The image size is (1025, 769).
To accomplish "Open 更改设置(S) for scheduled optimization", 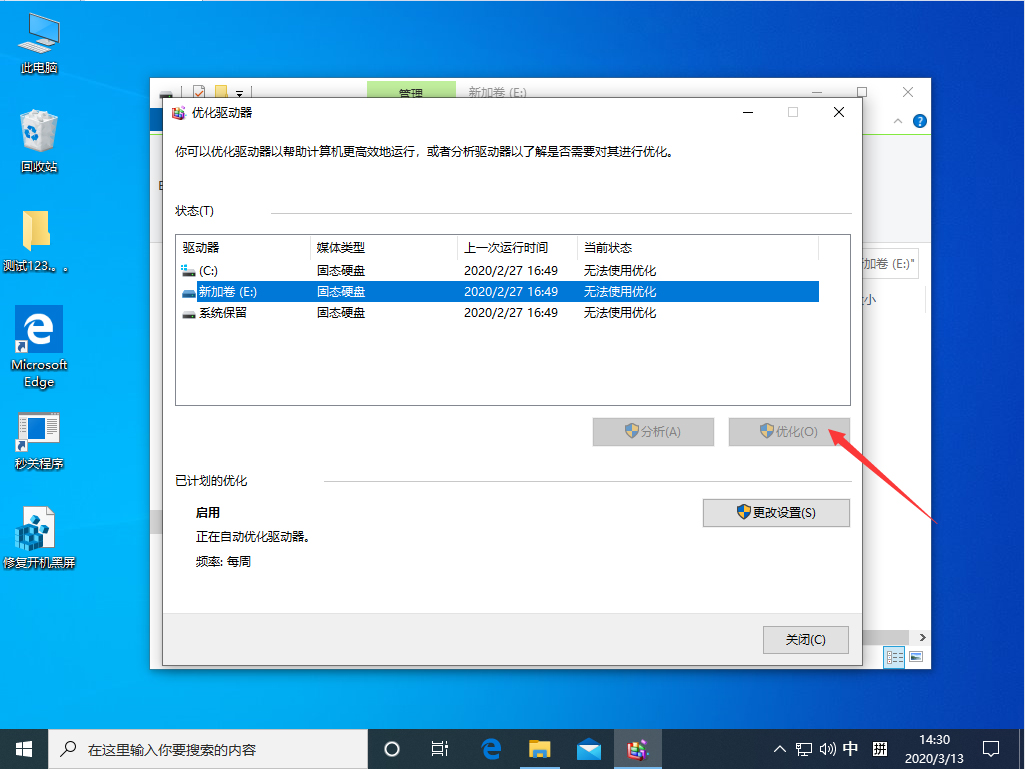I will (776, 512).
